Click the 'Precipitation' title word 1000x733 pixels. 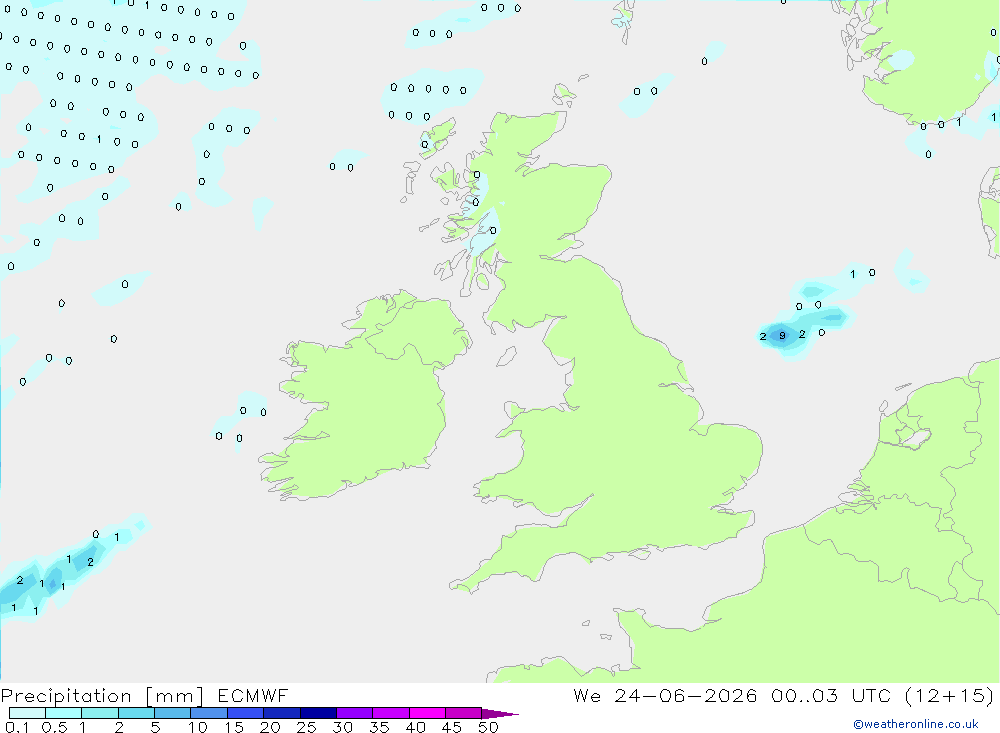[x=66, y=696]
